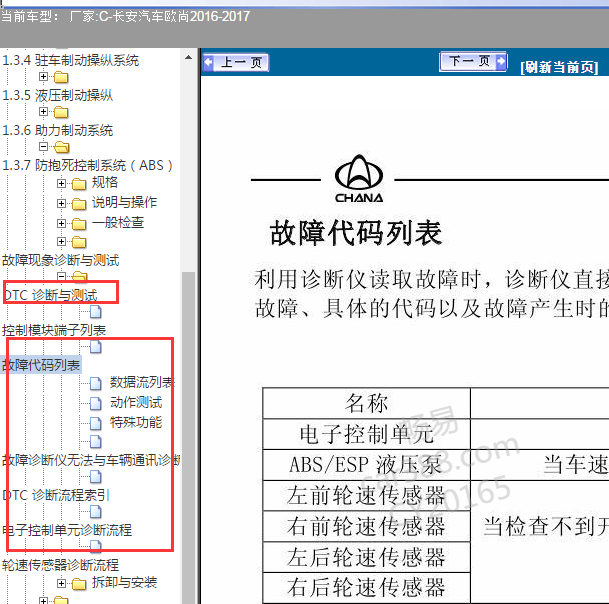Click the folder icon just above 故障现象诊断与测试
Viewport: 609px width, 604px height.
click(79, 242)
